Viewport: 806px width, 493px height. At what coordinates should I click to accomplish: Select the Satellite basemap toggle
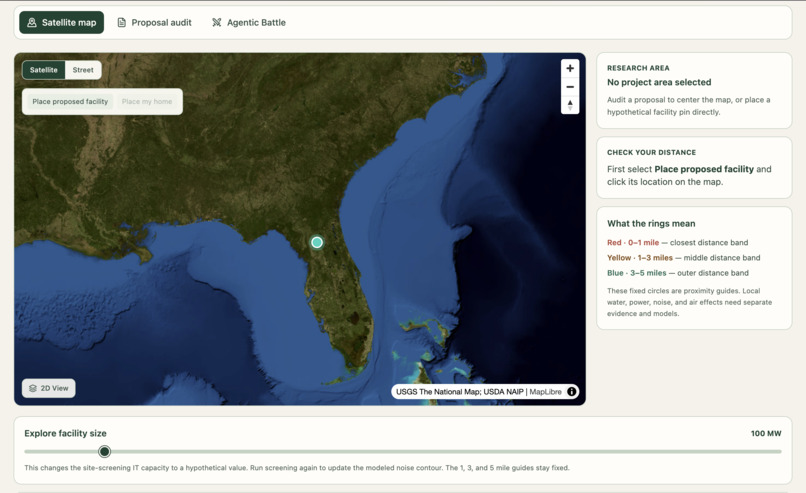click(x=44, y=70)
